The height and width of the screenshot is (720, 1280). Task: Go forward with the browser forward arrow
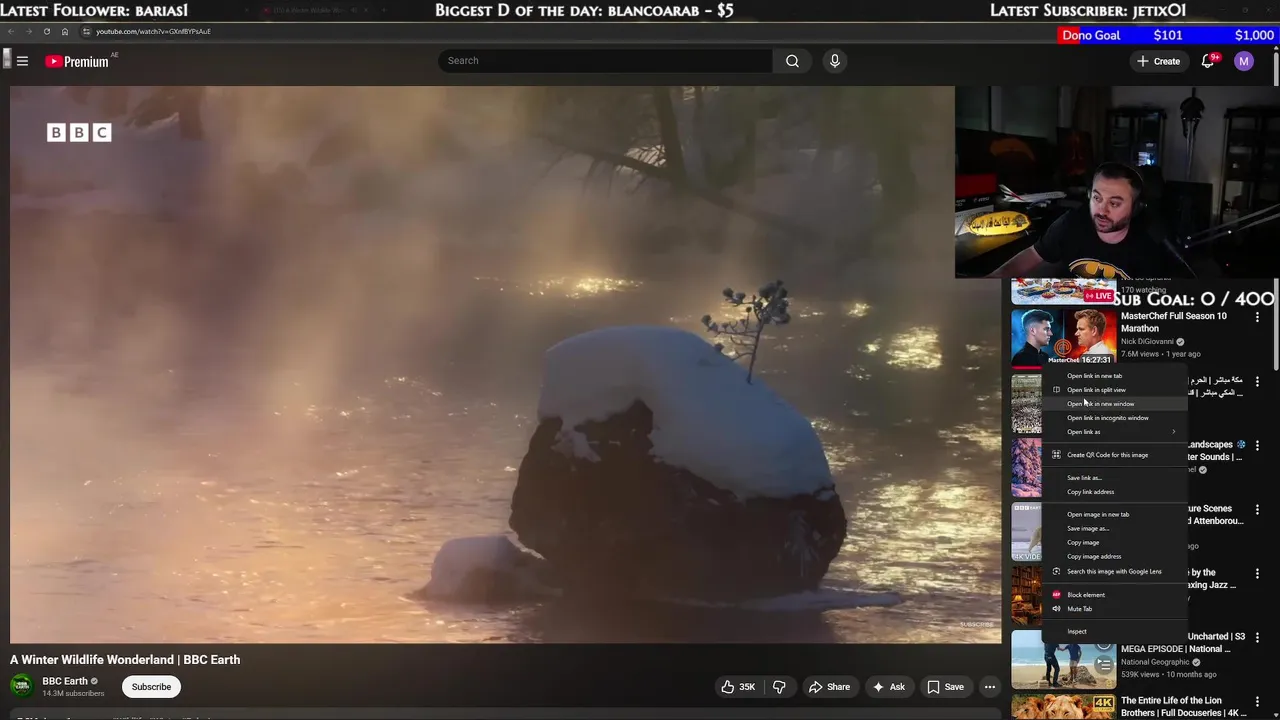[28, 31]
